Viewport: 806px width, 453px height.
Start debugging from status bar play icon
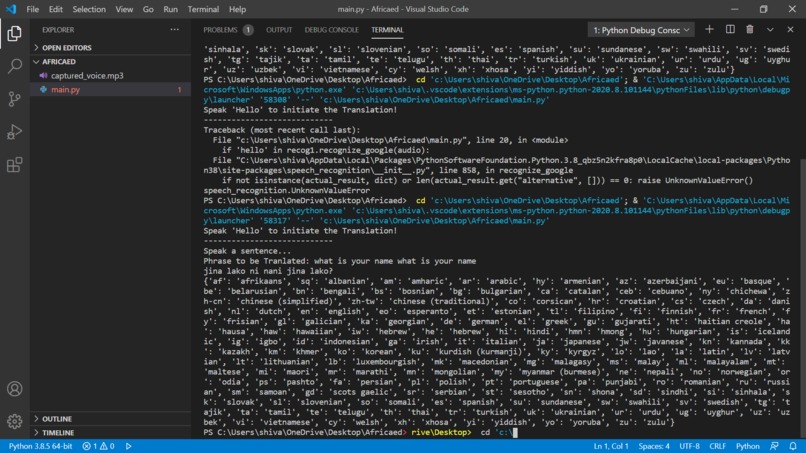129,446
